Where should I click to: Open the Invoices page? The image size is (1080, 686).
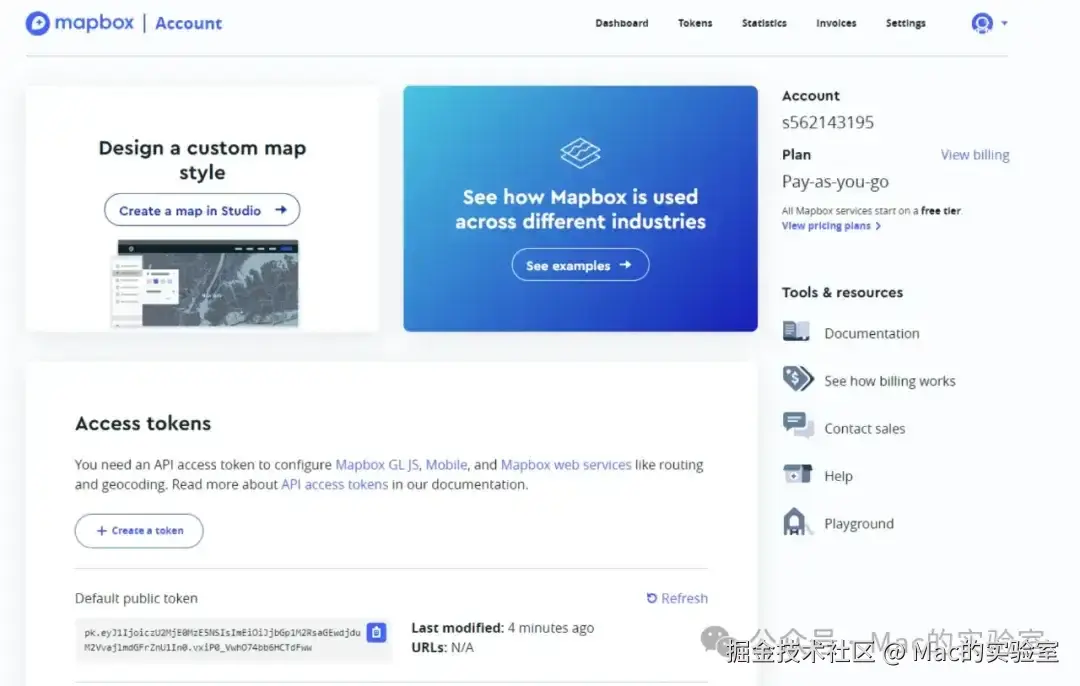(836, 23)
